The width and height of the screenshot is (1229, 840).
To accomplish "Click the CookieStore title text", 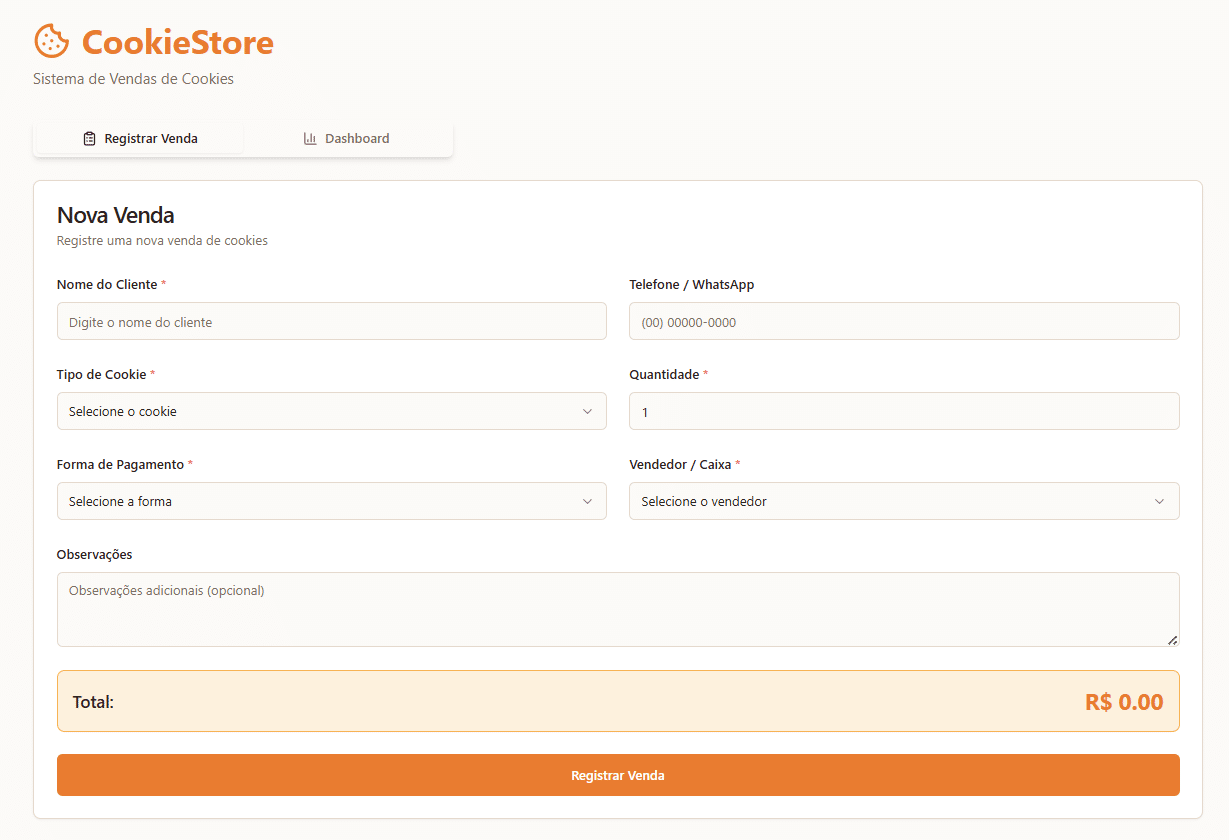I will (177, 42).
